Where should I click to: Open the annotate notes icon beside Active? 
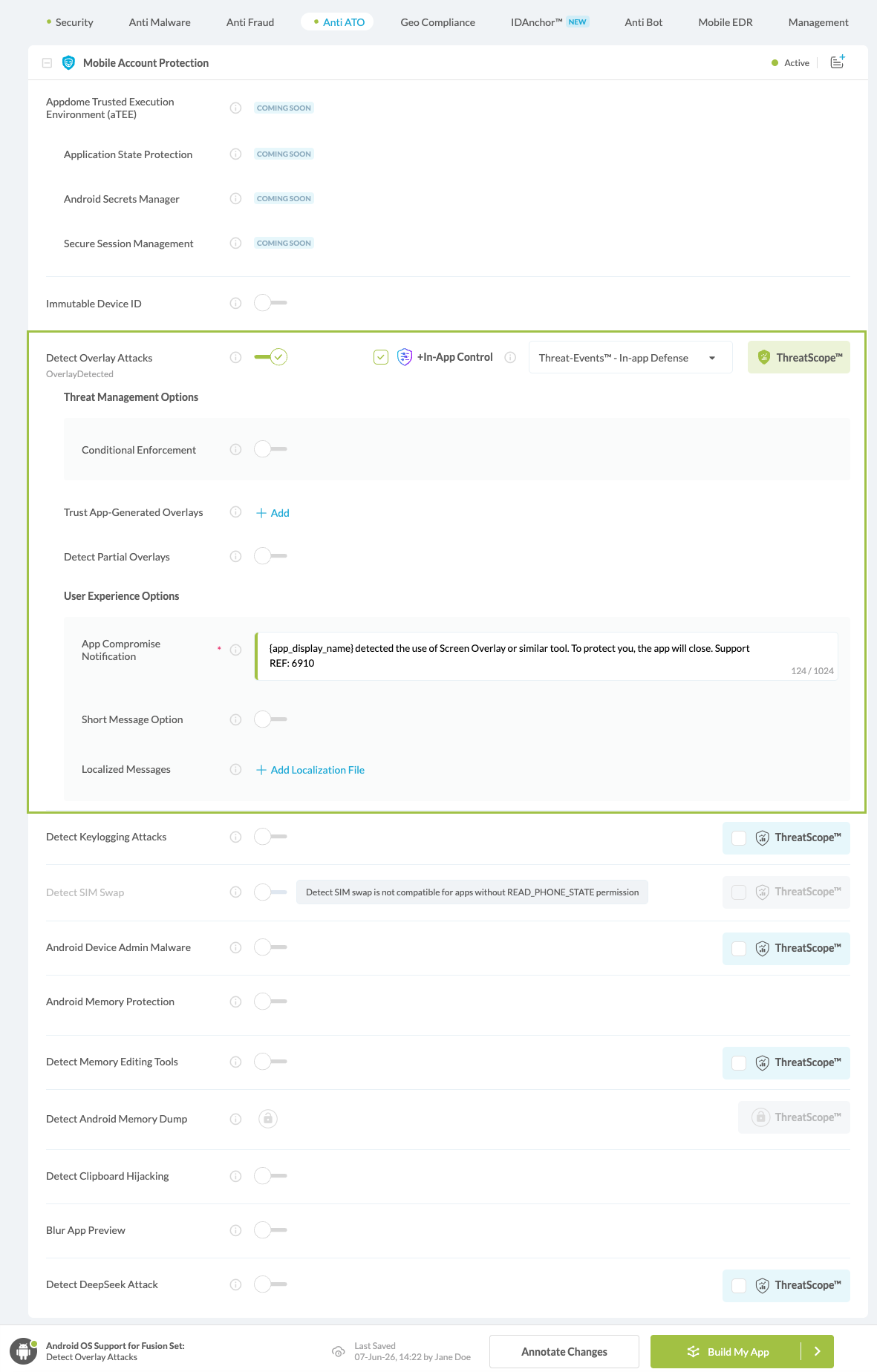point(838,62)
